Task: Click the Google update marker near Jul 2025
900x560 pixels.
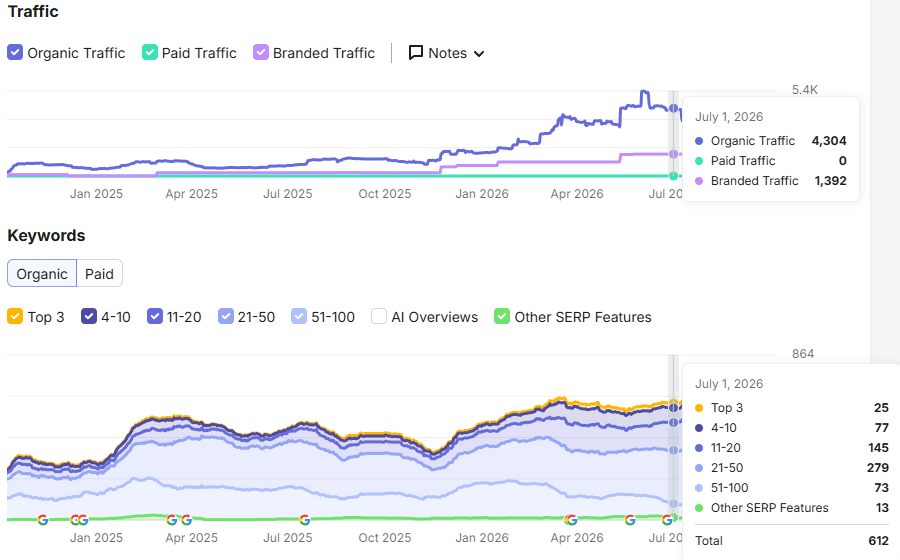Action: coord(305,520)
